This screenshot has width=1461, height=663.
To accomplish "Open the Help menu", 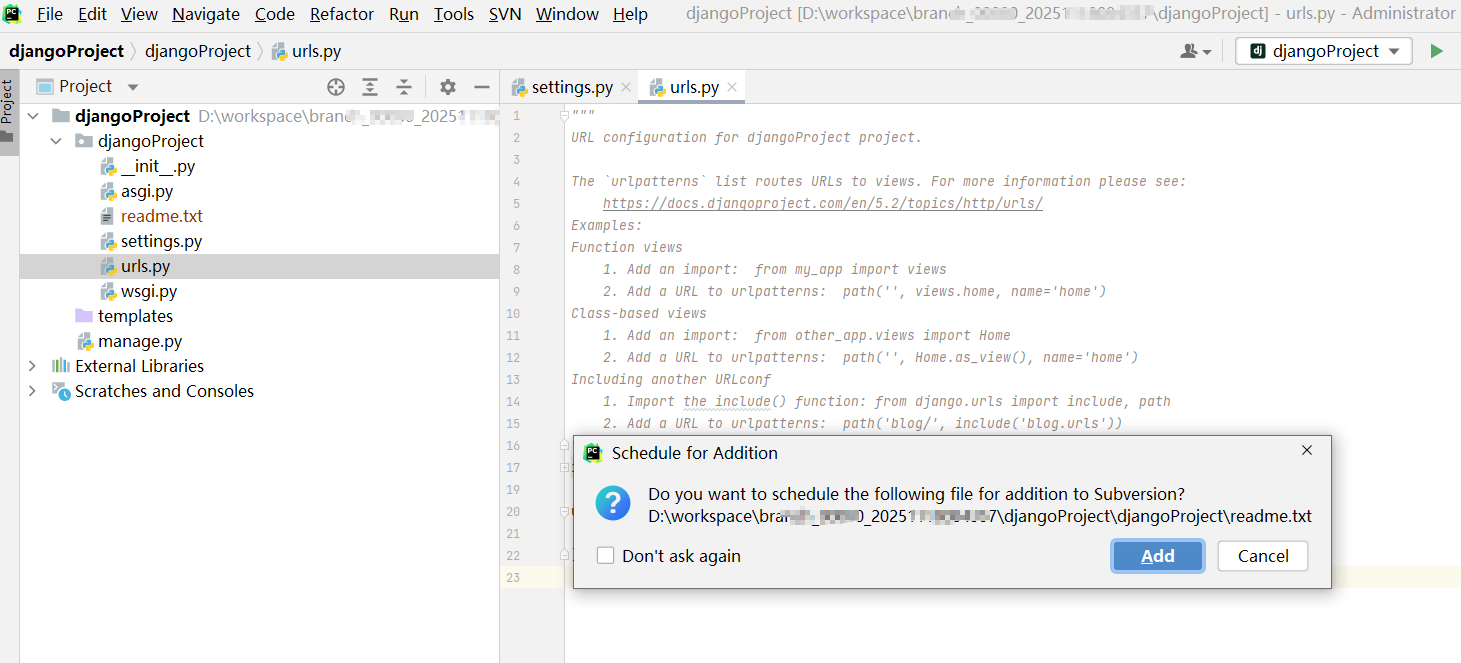I will tap(630, 14).
